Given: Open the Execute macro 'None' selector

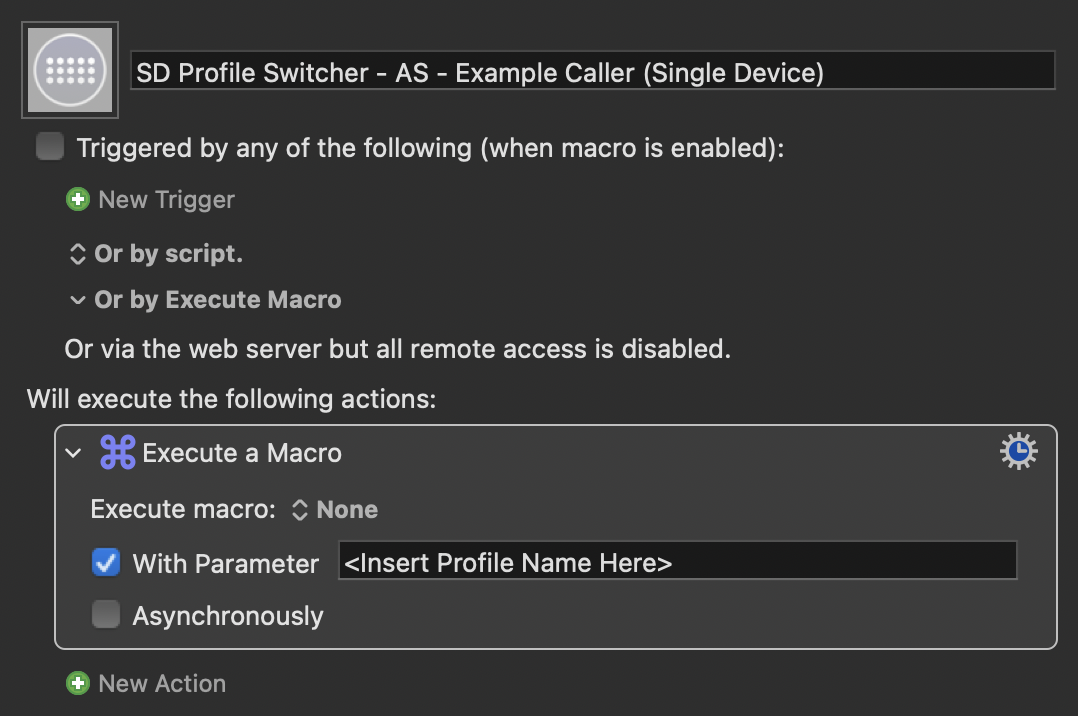Looking at the screenshot, I should 335,510.
